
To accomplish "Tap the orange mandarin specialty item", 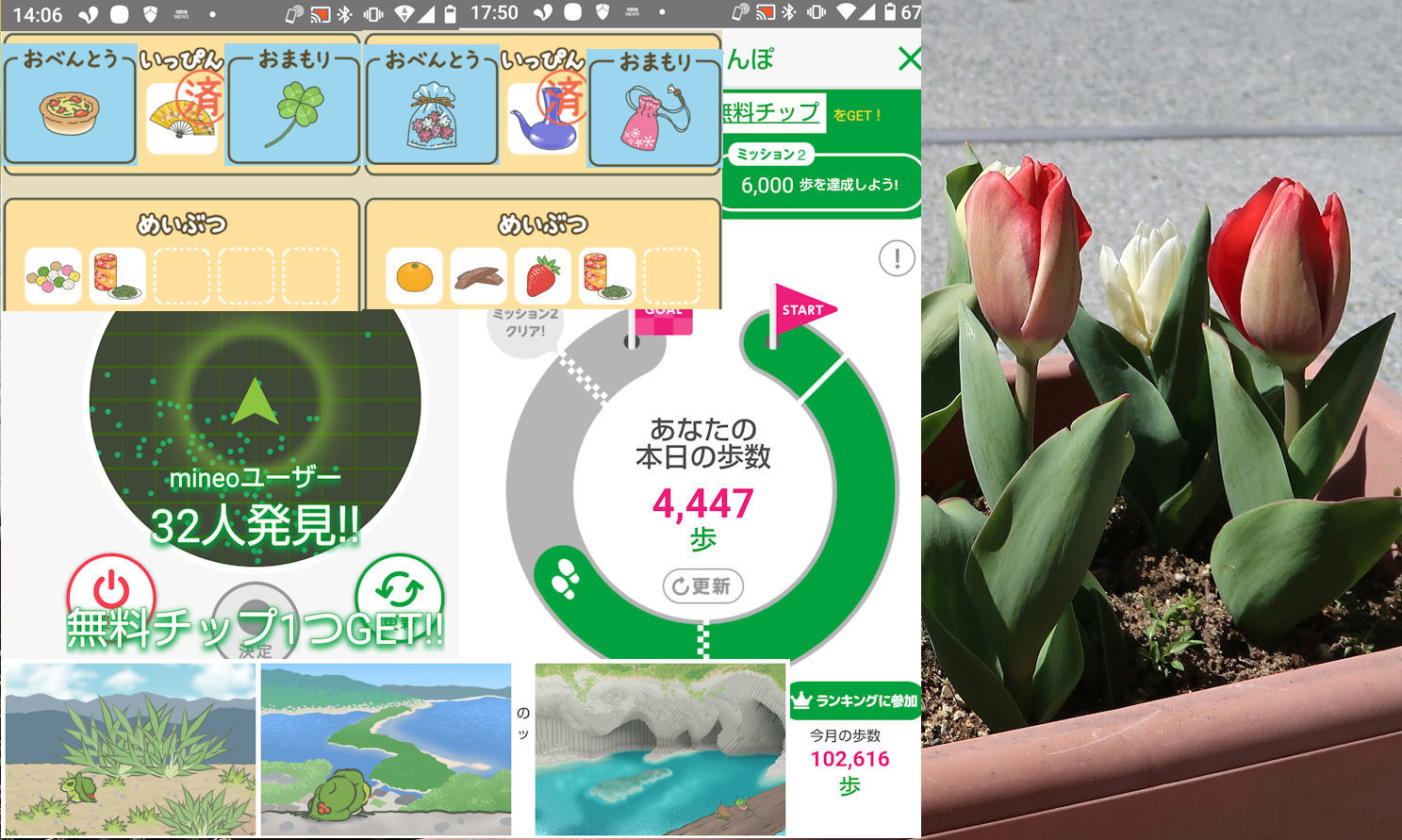I will (x=414, y=276).
